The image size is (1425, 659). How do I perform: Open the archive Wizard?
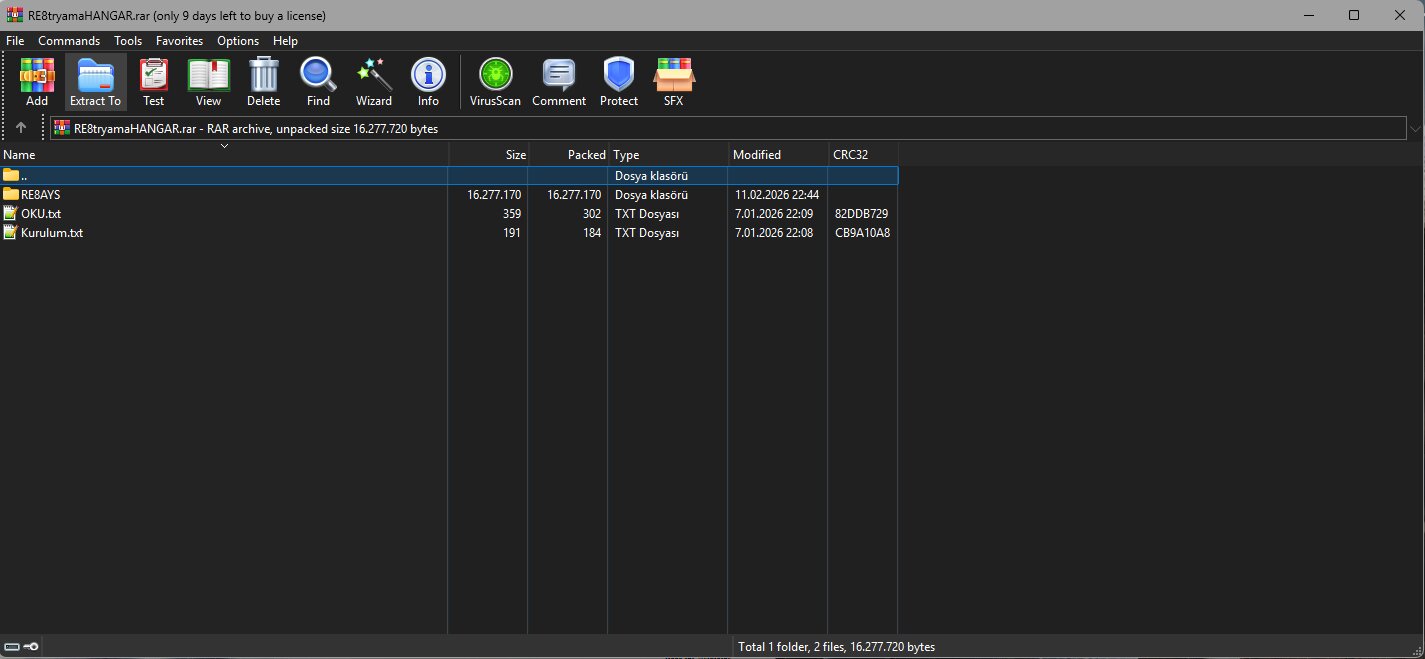373,81
